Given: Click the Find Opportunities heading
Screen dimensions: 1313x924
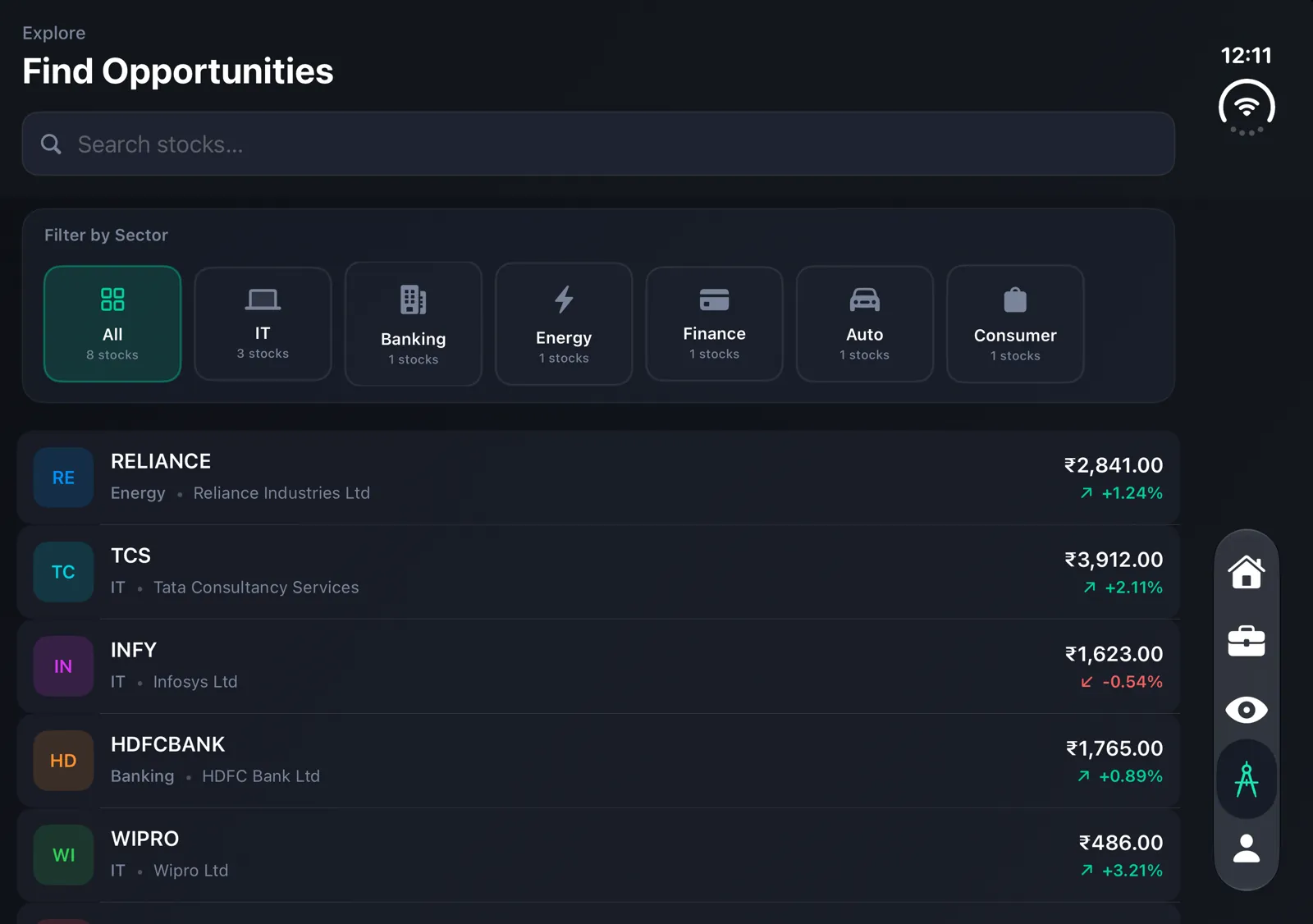Looking at the screenshot, I should pos(178,71).
